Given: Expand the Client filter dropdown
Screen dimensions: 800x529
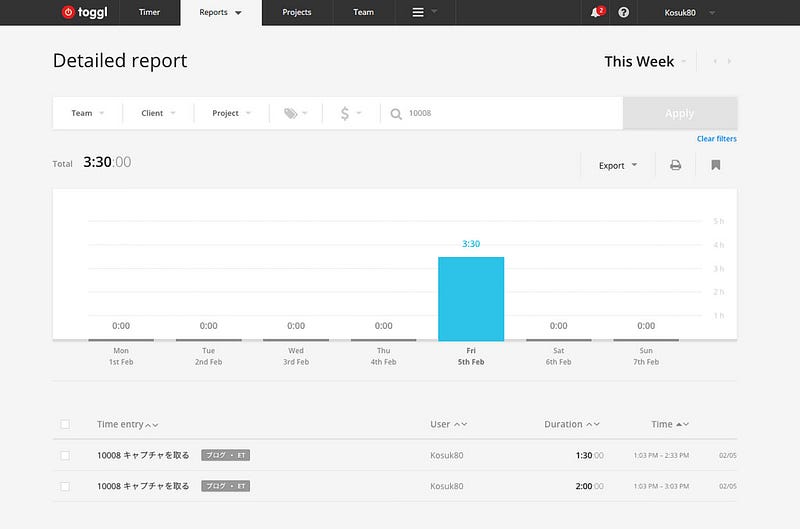Looking at the screenshot, I should pyautogui.click(x=158, y=113).
